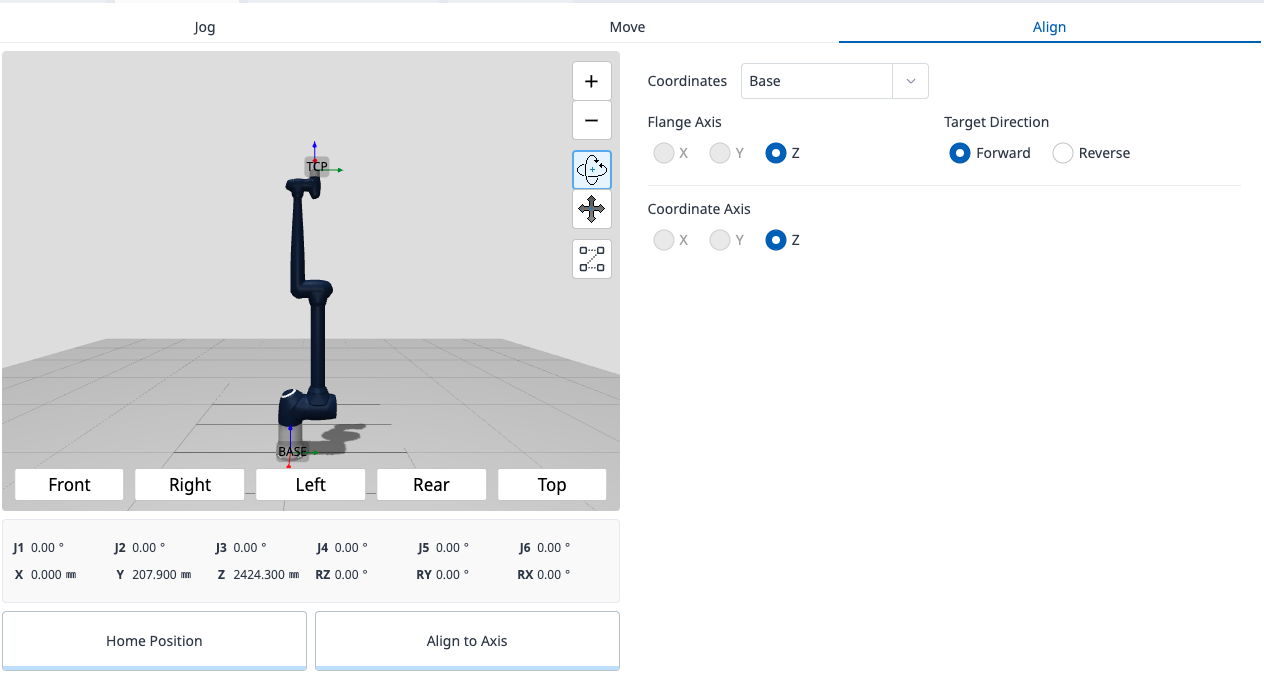The image size is (1264, 678).
Task: Switch to Top view
Action: pos(552,484)
